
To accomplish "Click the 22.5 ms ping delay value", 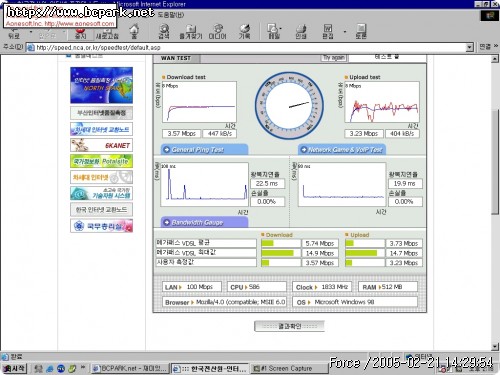I will 267,183.
